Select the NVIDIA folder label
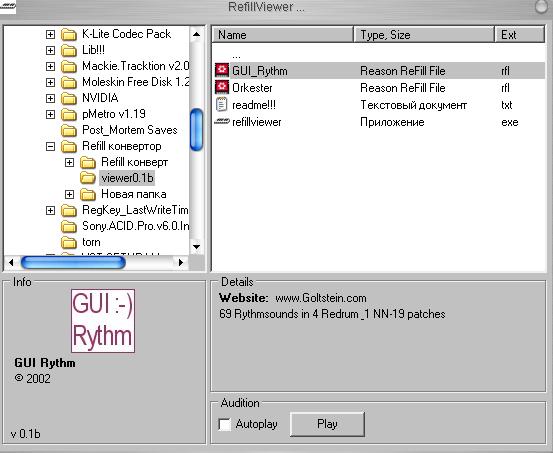This screenshot has width=553, height=453. pos(100,98)
